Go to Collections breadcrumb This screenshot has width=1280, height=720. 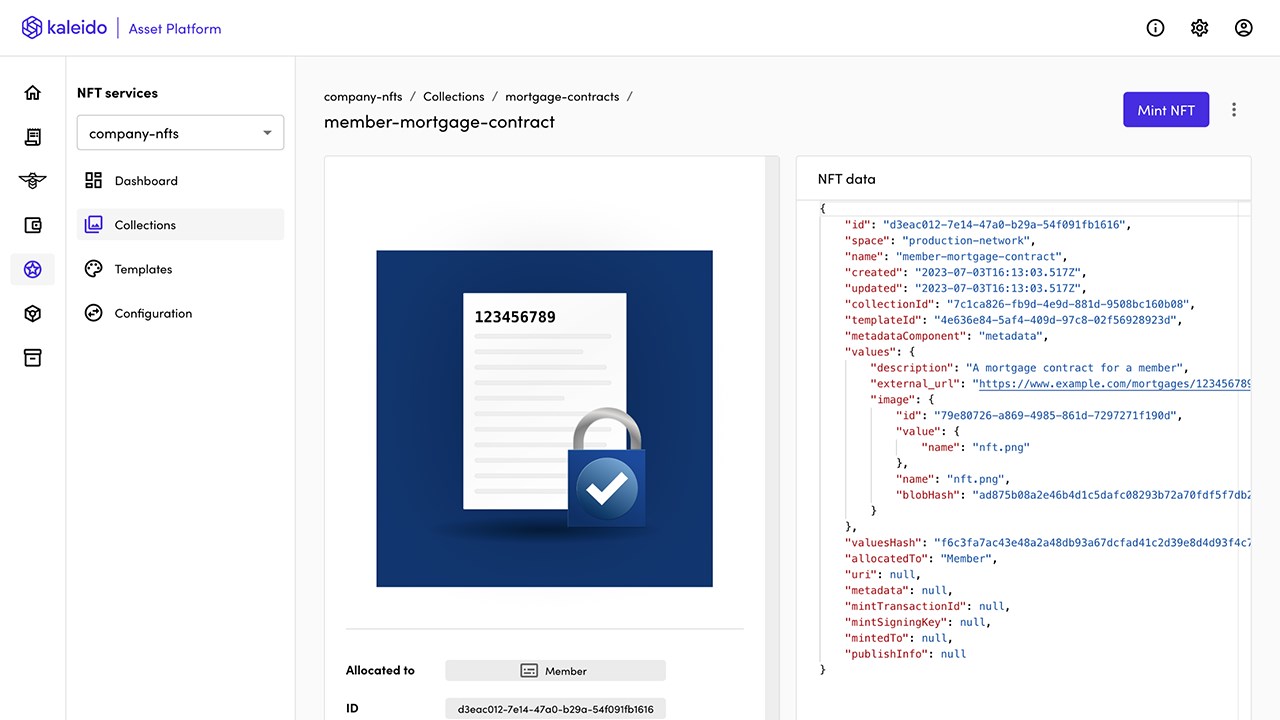click(x=453, y=97)
